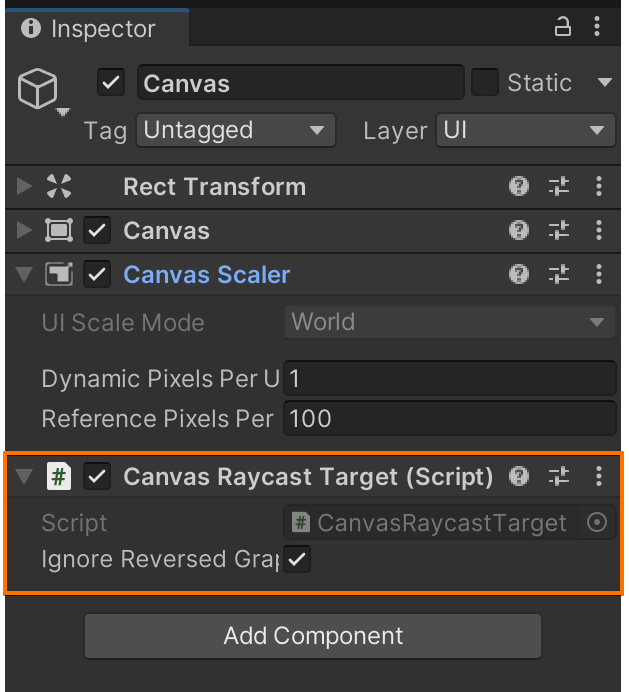Image resolution: width=629 pixels, height=692 pixels.
Task: Enable the Static checkbox
Action: pyautogui.click(x=485, y=82)
